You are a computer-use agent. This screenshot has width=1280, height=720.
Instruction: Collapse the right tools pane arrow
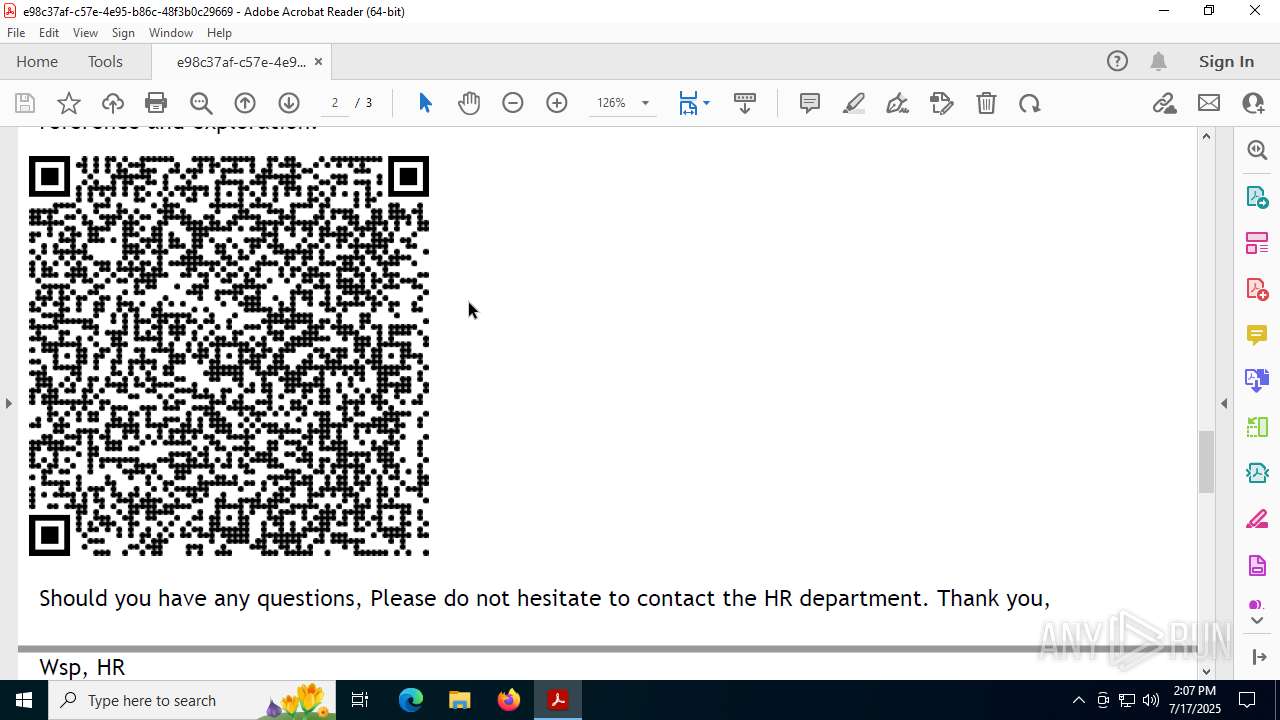1224,403
